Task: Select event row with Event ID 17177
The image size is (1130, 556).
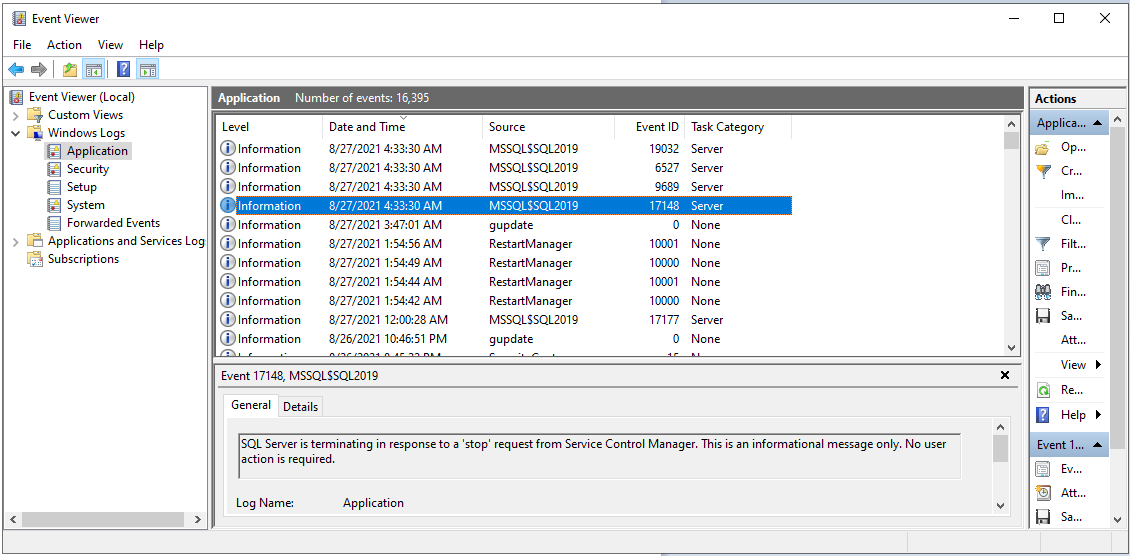Action: coord(504,320)
